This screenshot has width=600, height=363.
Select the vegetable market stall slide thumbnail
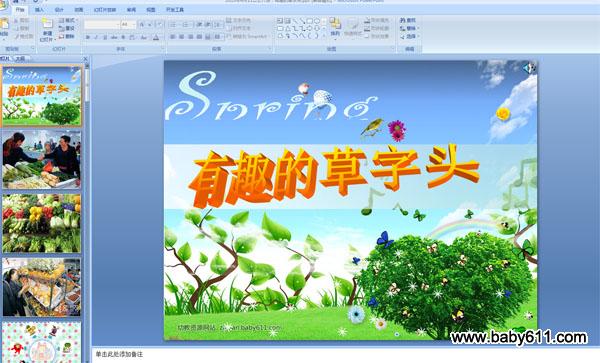[42, 160]
